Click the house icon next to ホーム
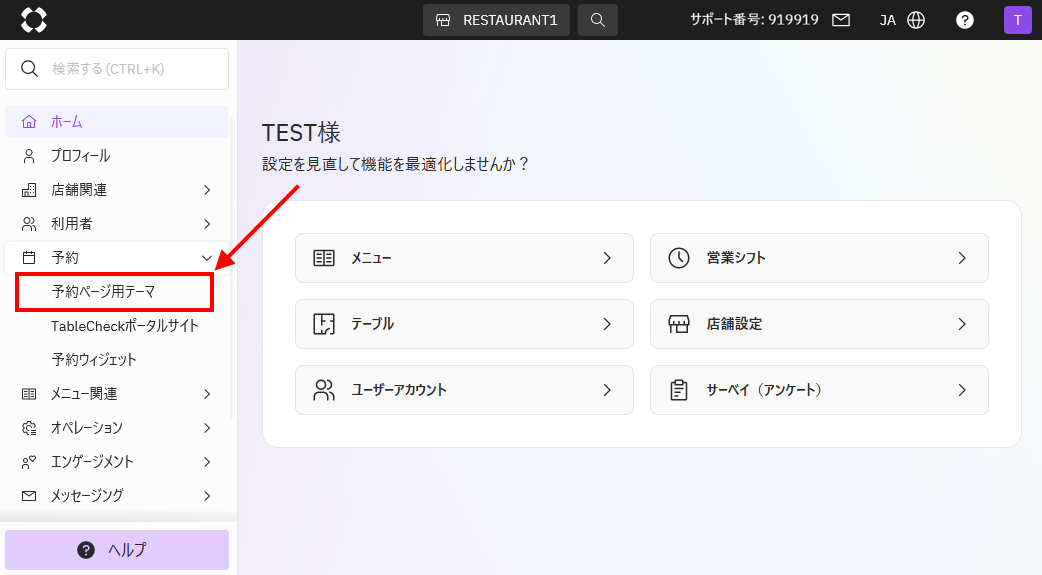1042x575 pixels. [29, 122]
